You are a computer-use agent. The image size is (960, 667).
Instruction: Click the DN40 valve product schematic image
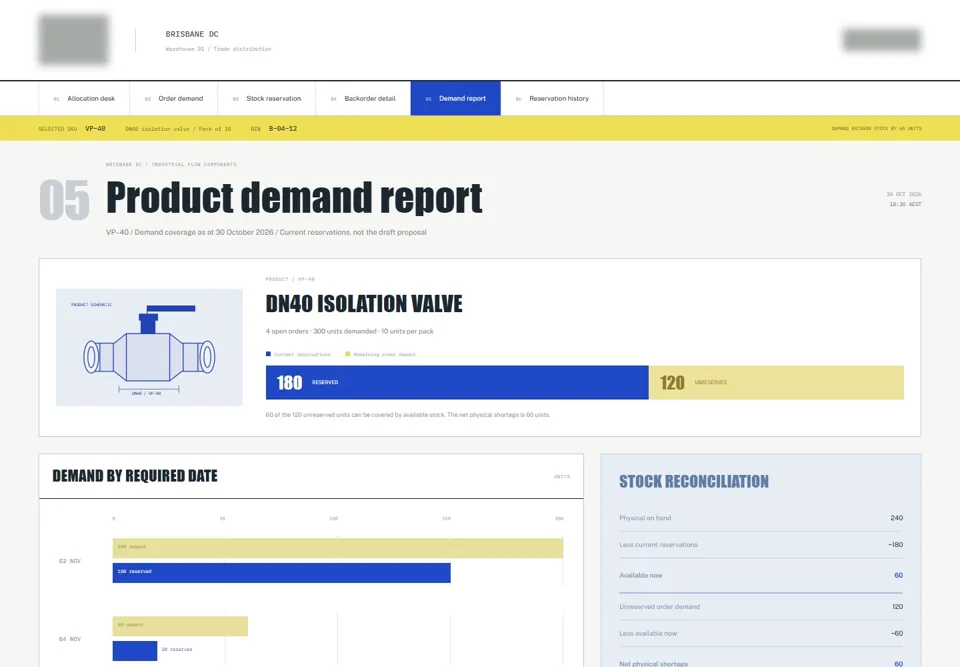(x=149, y=347)
